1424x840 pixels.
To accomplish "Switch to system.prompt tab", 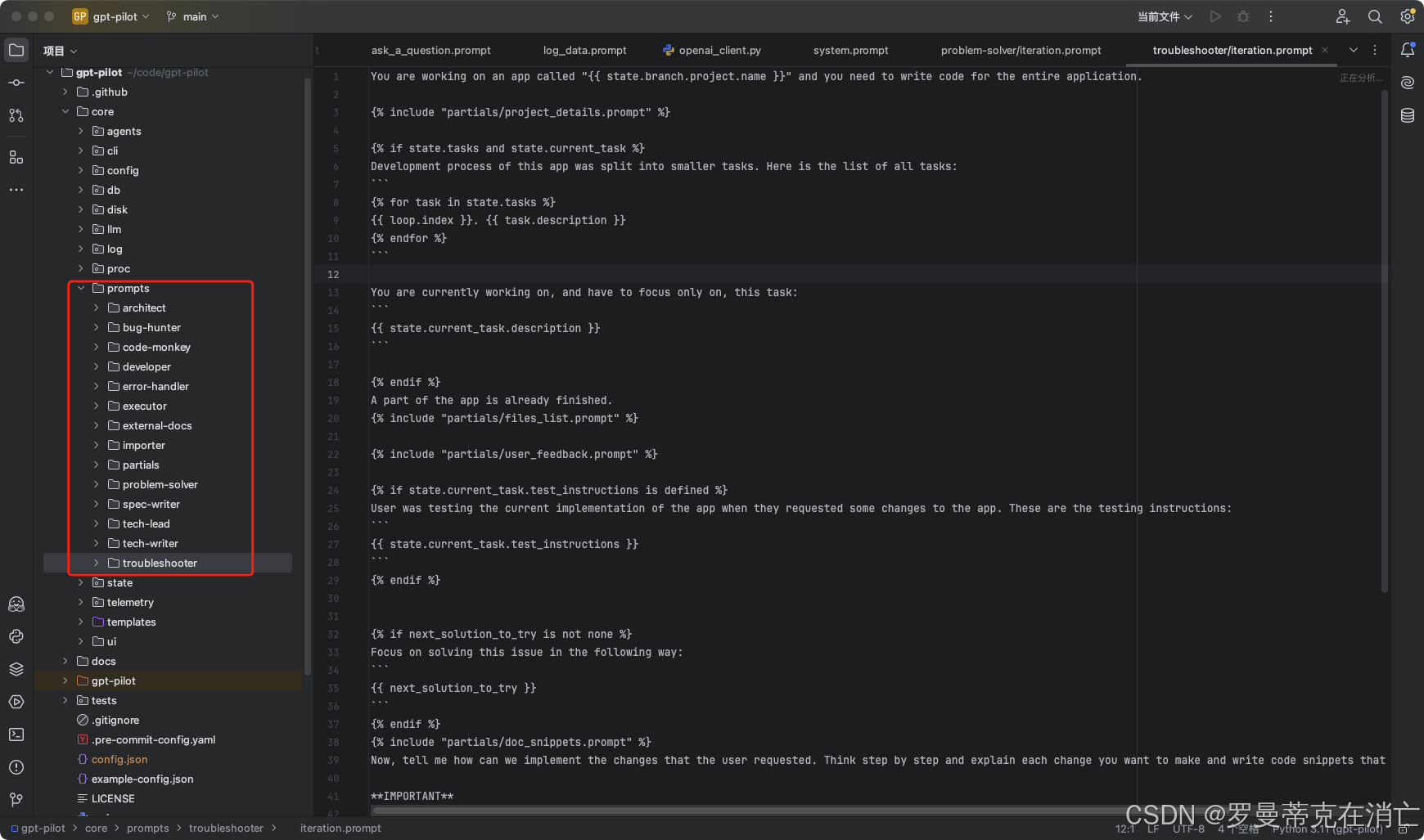I will (x=850, y=50).
